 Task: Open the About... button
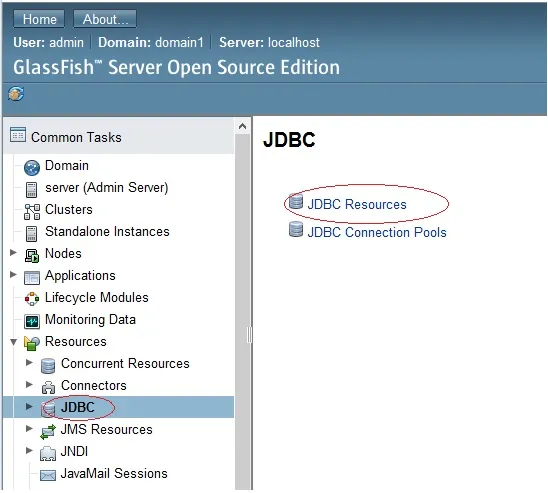click(105, 19)
